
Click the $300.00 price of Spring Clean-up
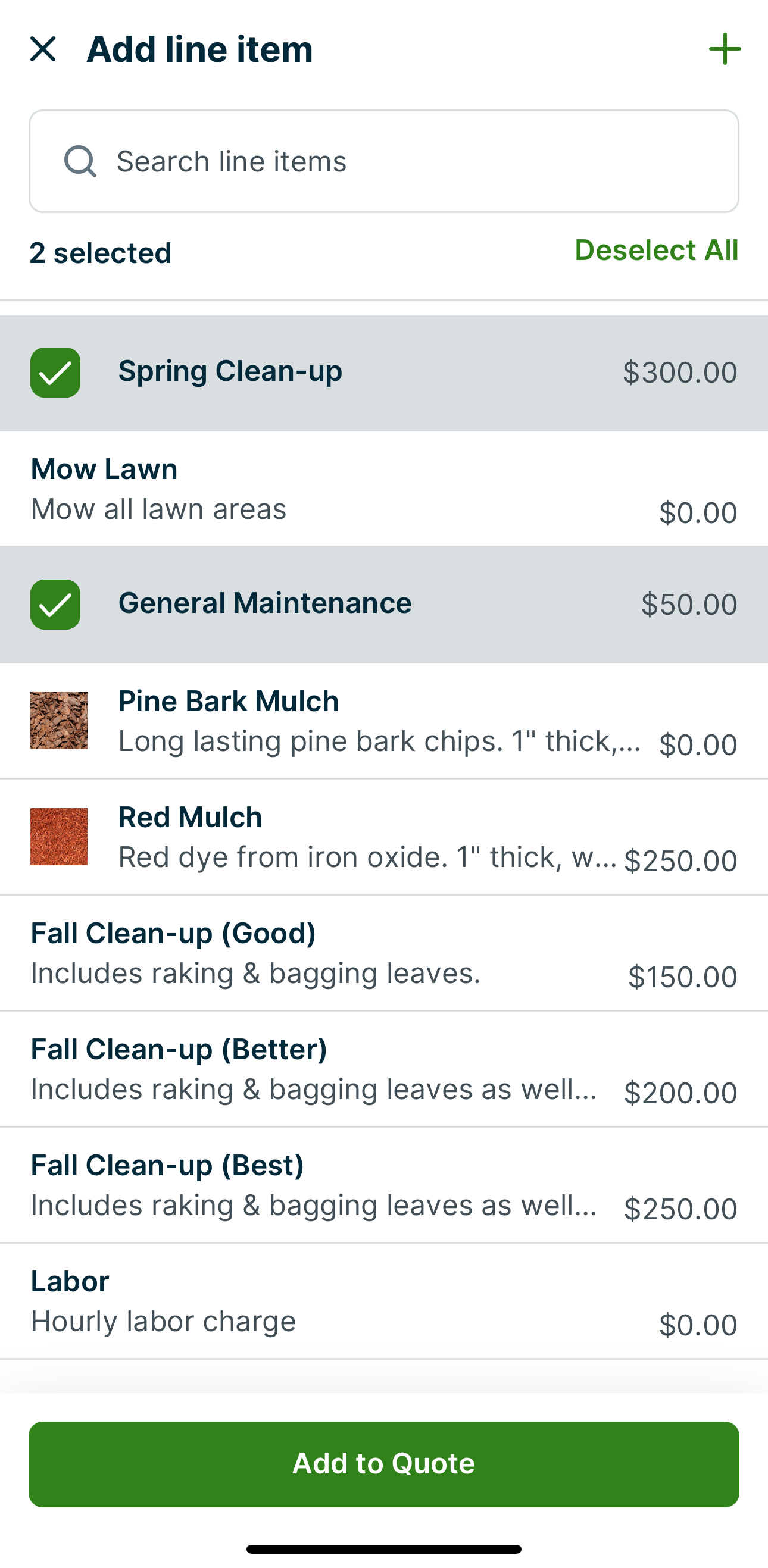click(x=680, y=371)
